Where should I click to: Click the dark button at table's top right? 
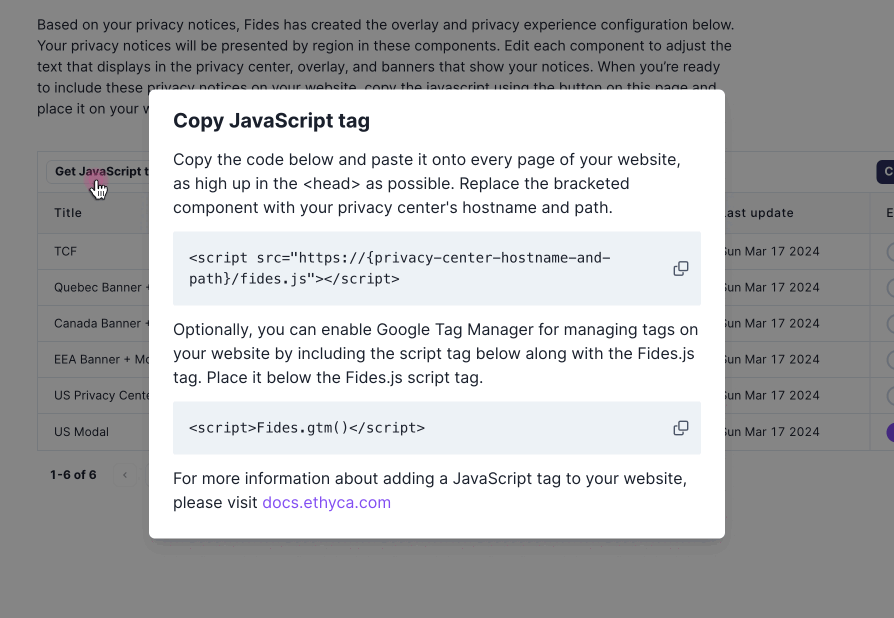pyautogui.click(x=885, y=172)
